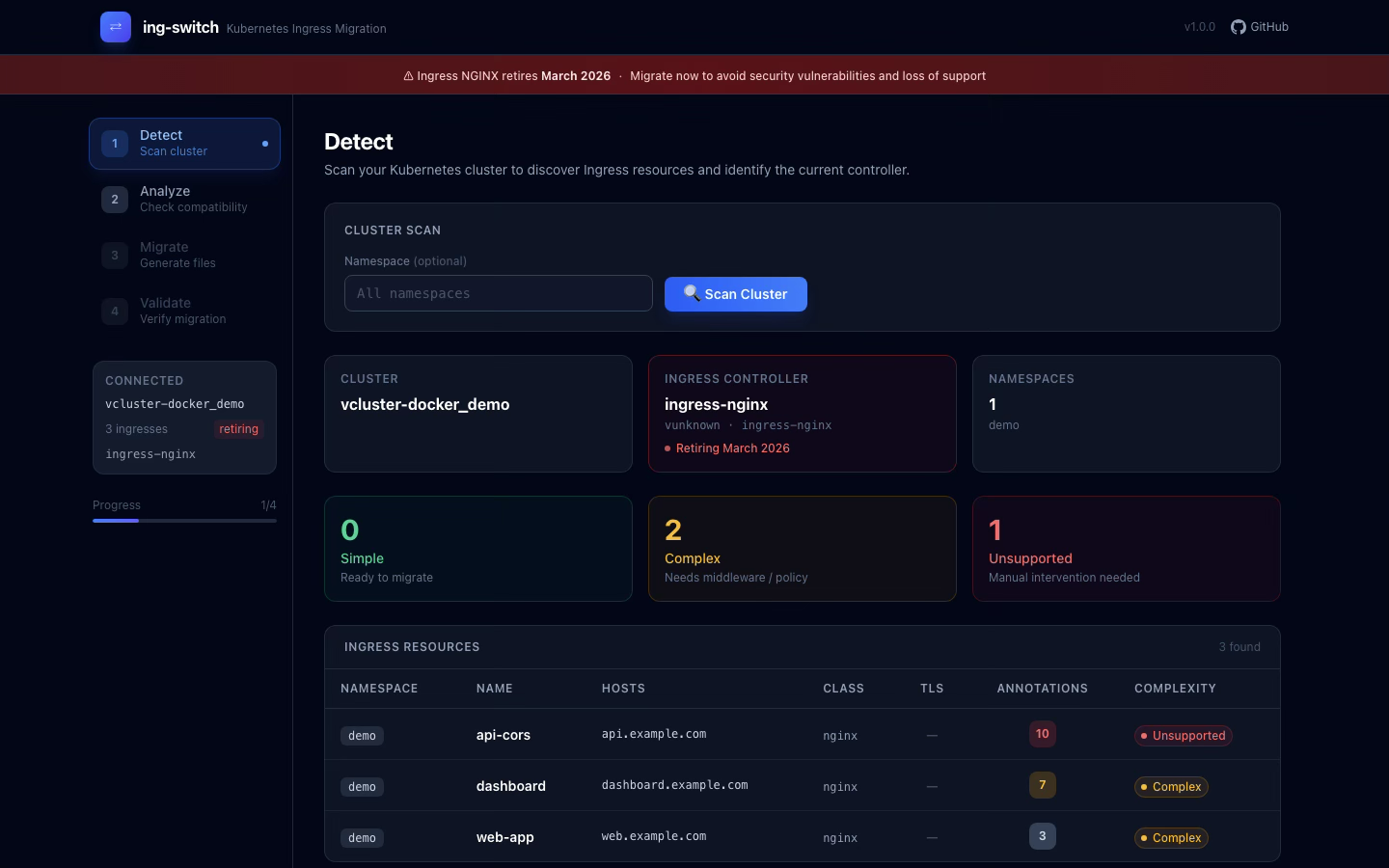Click the Simple count card
Viewport: 1389px width, 868px height.
(478, 549)
